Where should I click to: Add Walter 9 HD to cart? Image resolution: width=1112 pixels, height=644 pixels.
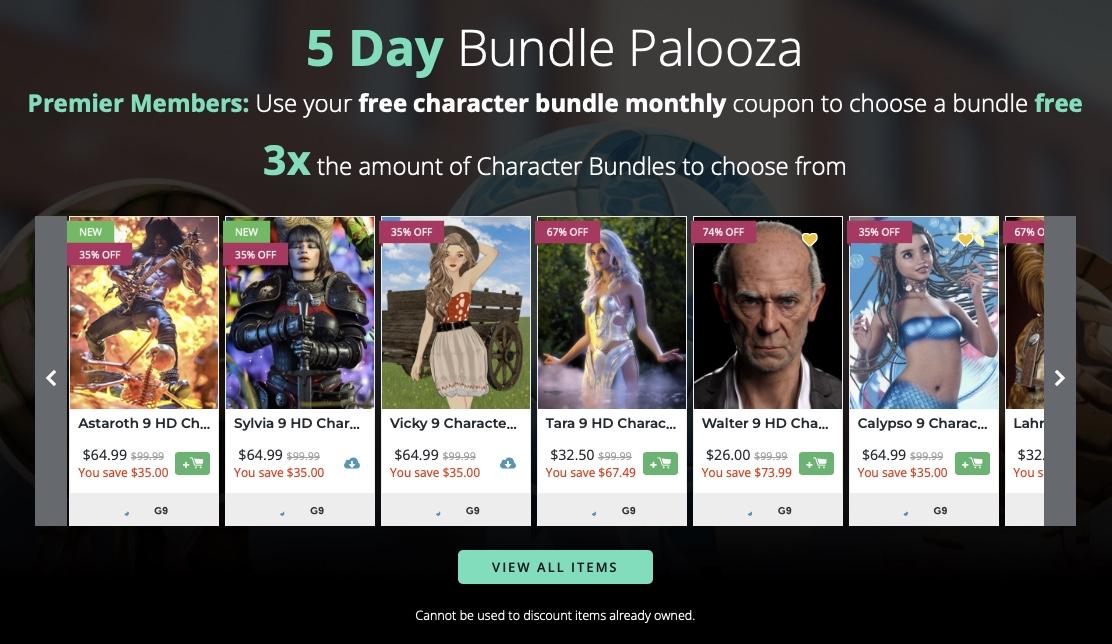click(x=816, y=463)
